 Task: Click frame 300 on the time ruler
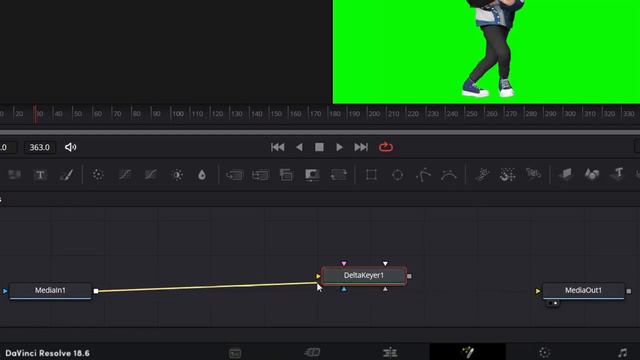(x=569, y=114)
